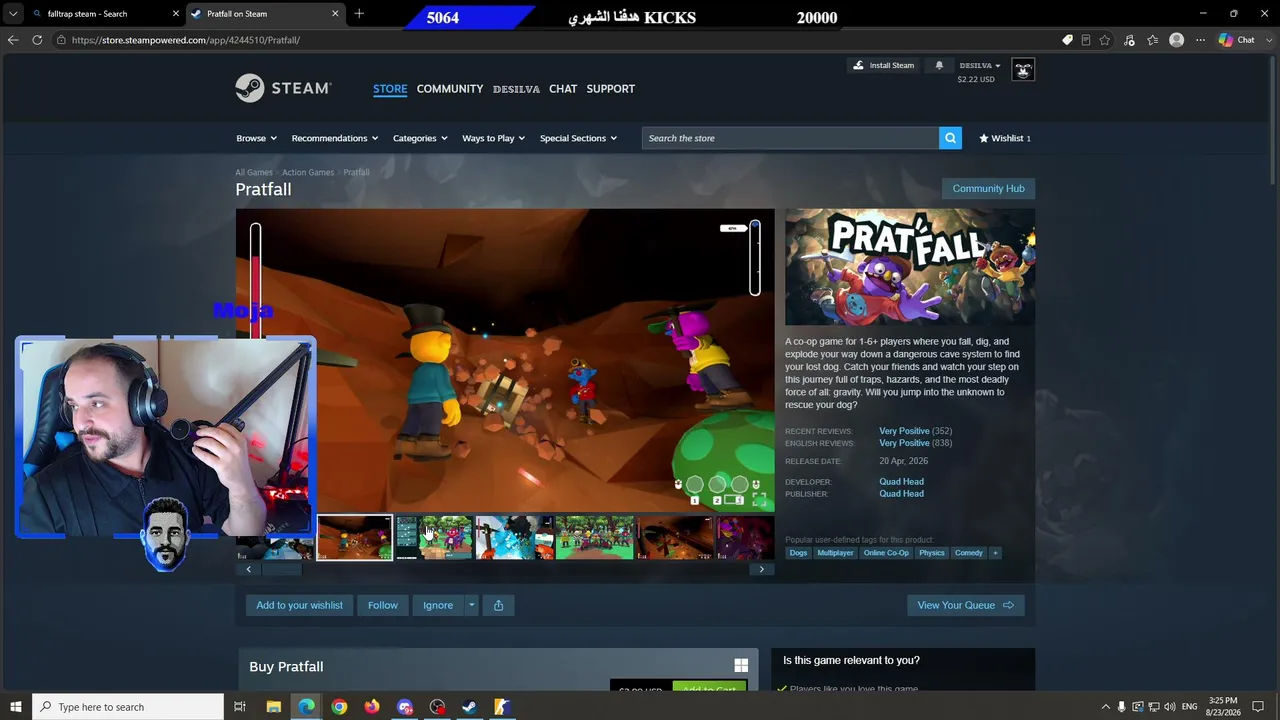Open a new browser tab with the plus icon
This screenshot has height=720, width=1280.
tap(359, 14)
